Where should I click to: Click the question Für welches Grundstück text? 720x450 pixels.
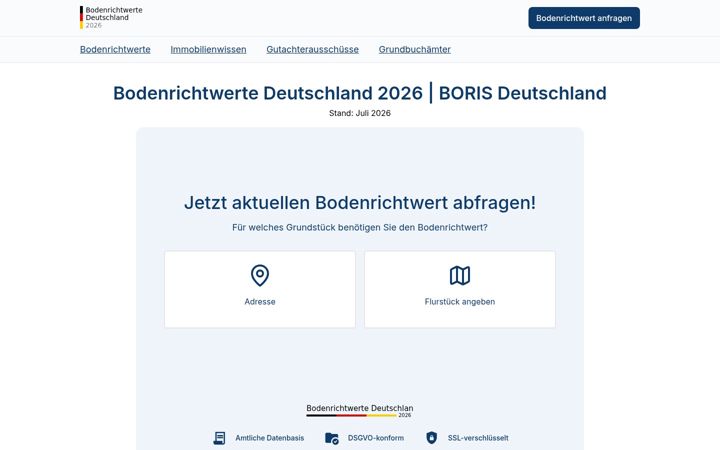coord(360,227)
